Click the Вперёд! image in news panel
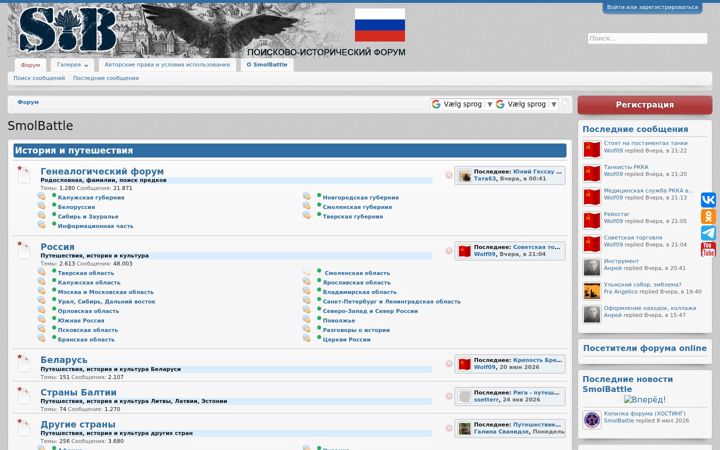The image size is (720, 450). click(x=645, y=400)
